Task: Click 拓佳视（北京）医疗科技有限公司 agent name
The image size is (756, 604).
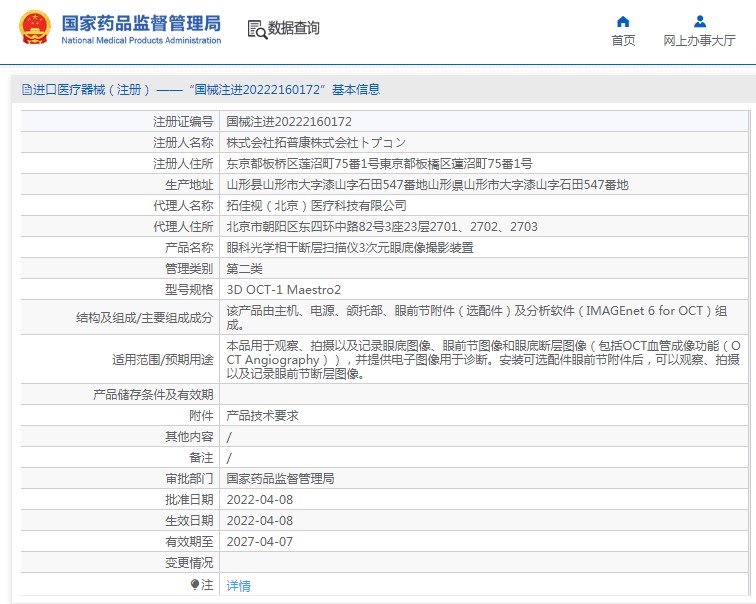Action: point(317,205)
